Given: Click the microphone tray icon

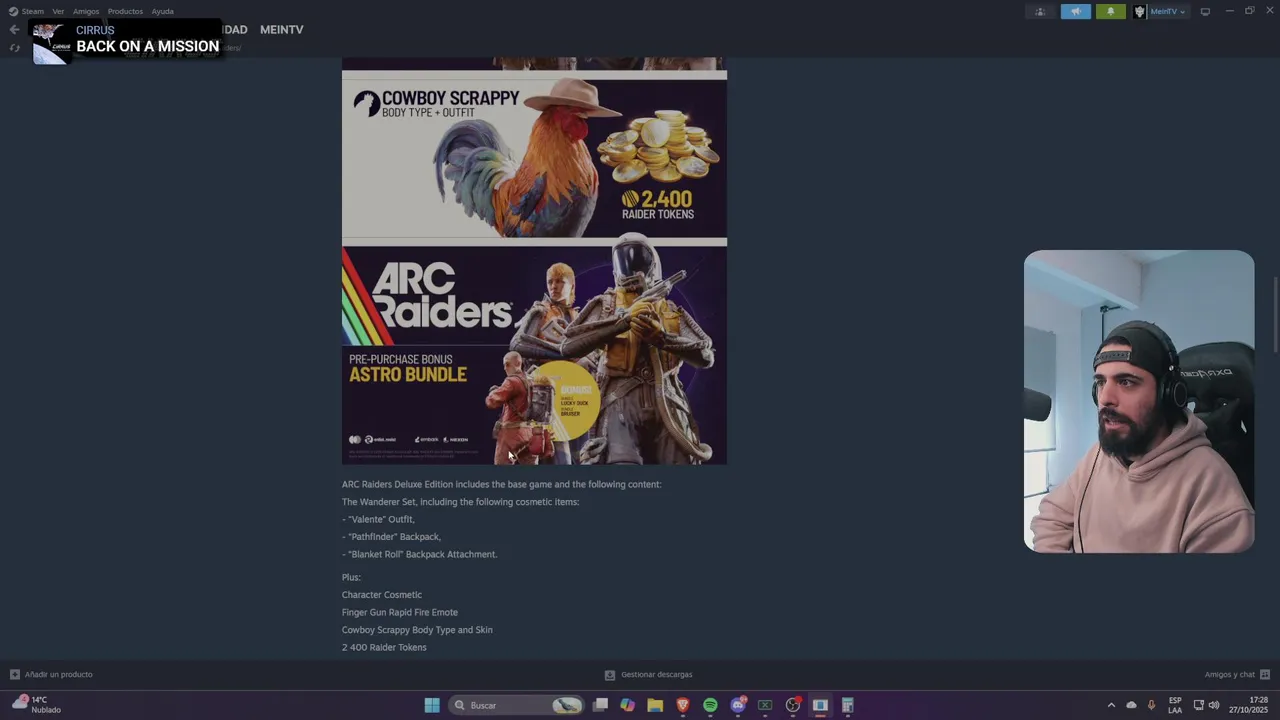Looking at the screenshot, I should click(x=1151, y=705).
